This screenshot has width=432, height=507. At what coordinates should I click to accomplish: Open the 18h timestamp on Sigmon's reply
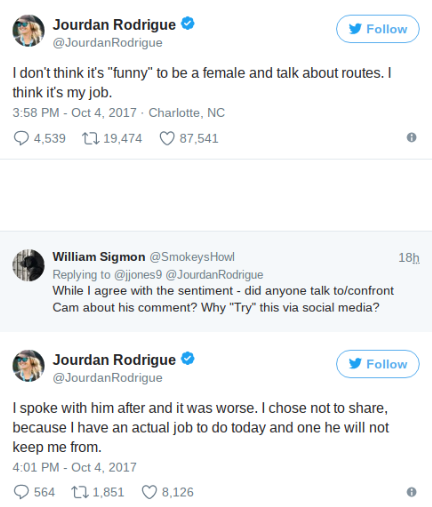(409, 258)
